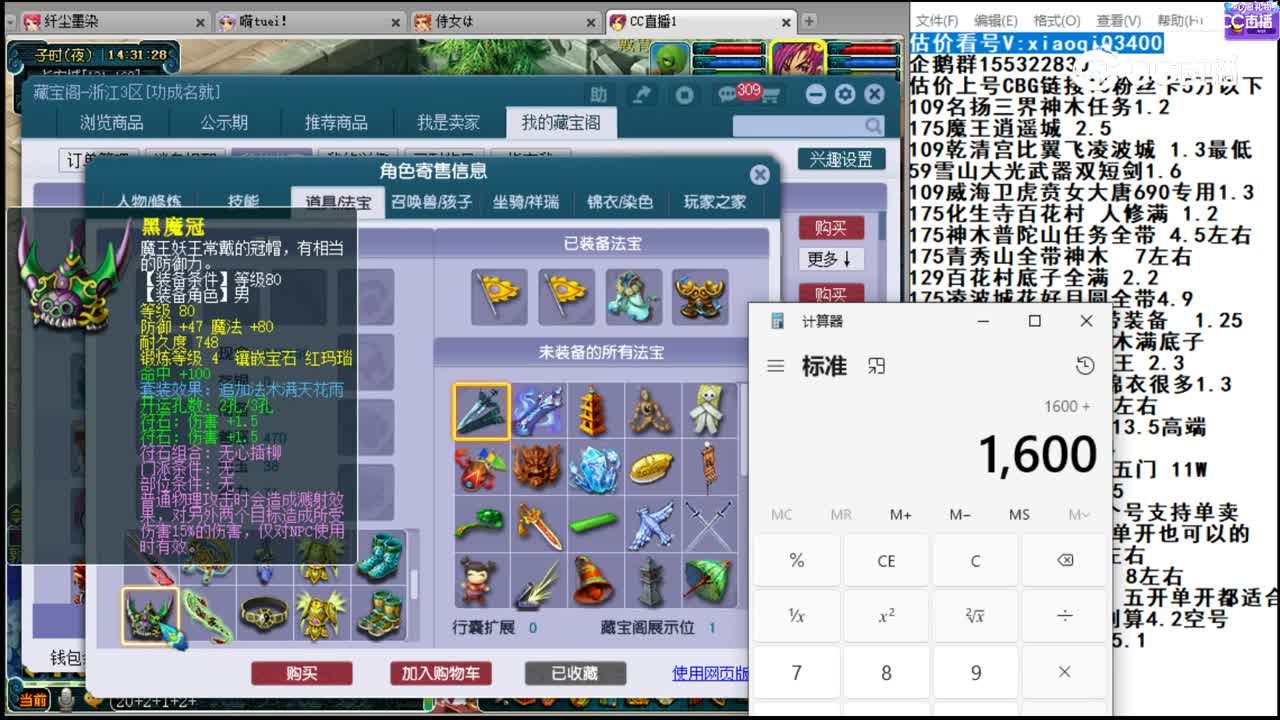
Task: Select the white paper doll treasure
Action: pyautogui.click(x=708, y=411)
